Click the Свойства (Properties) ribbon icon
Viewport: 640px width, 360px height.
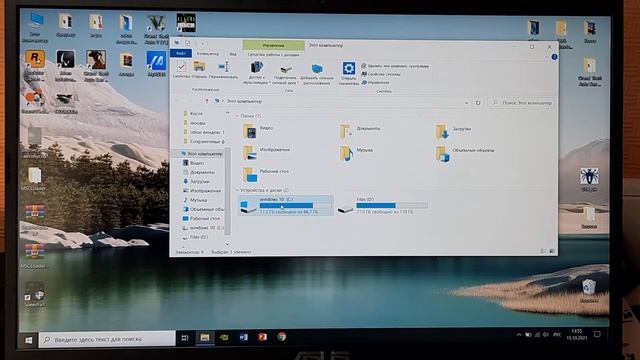tap(181, 69)
